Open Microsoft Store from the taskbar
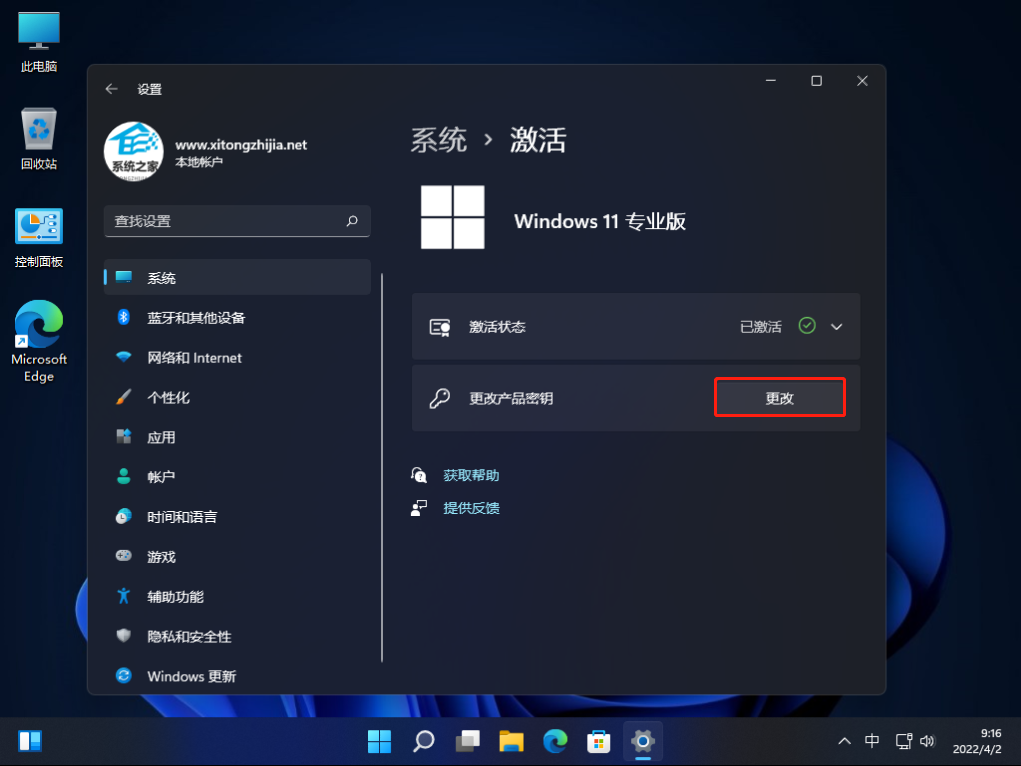 point(598,741)
